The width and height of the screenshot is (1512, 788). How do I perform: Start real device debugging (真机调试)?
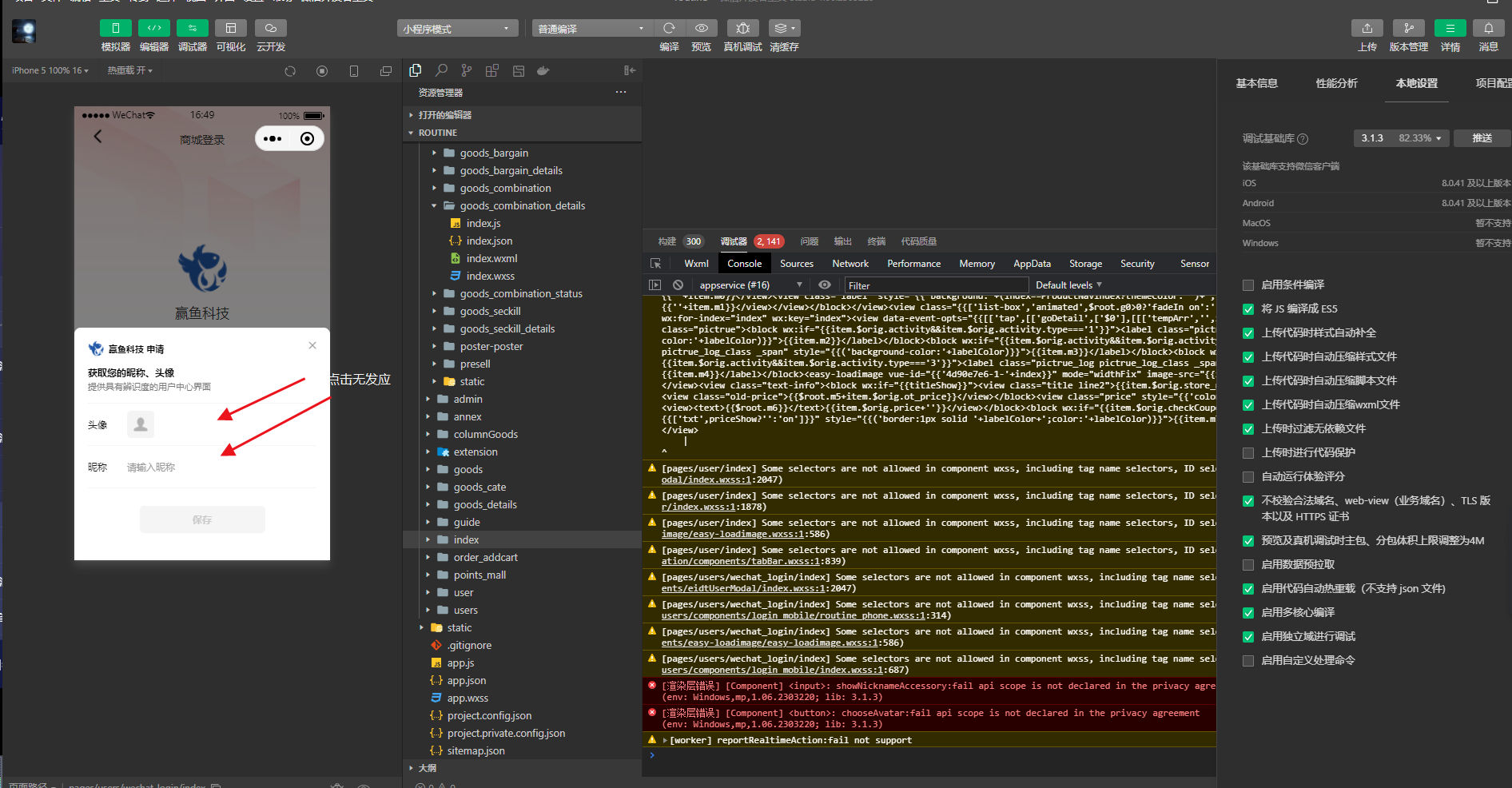click(743, 28)
